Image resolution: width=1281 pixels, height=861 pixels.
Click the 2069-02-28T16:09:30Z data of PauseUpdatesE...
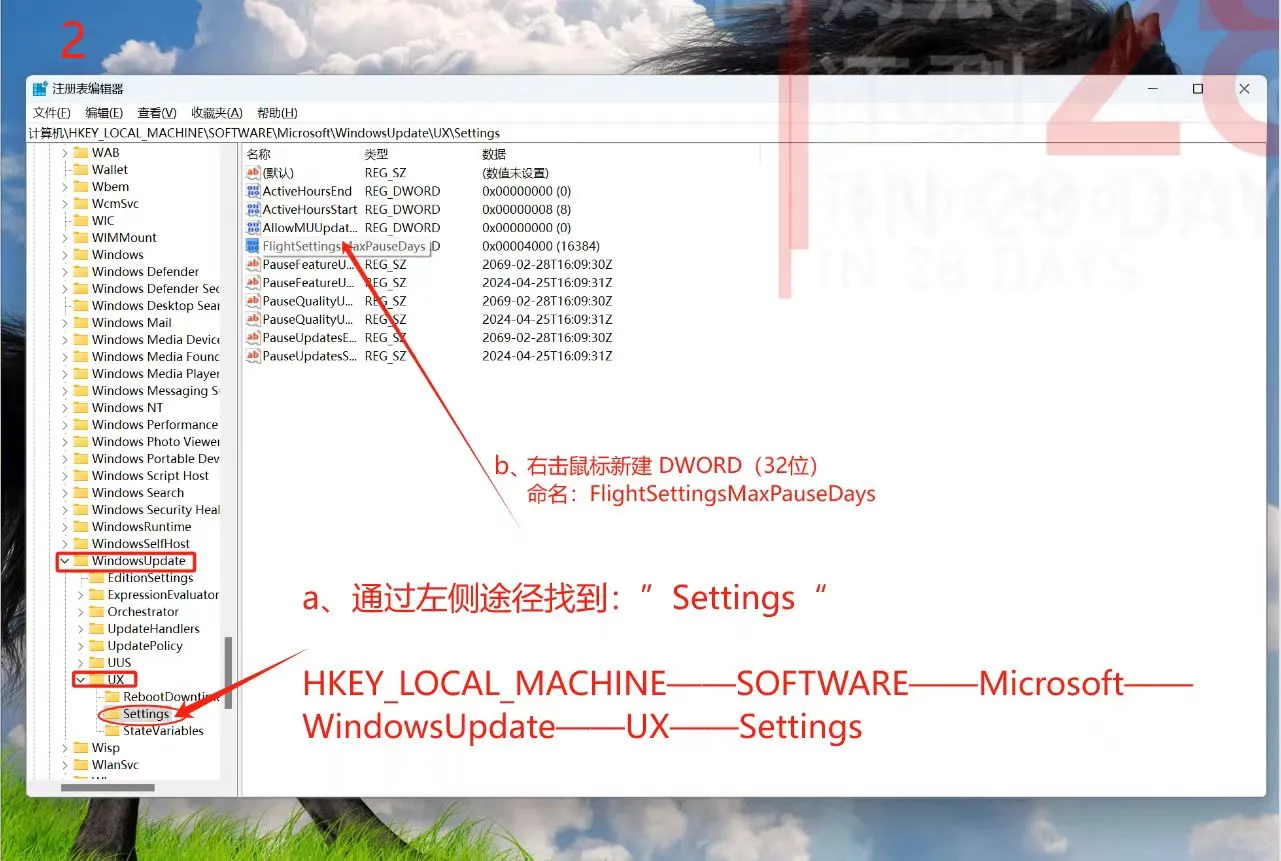point(547,337)
